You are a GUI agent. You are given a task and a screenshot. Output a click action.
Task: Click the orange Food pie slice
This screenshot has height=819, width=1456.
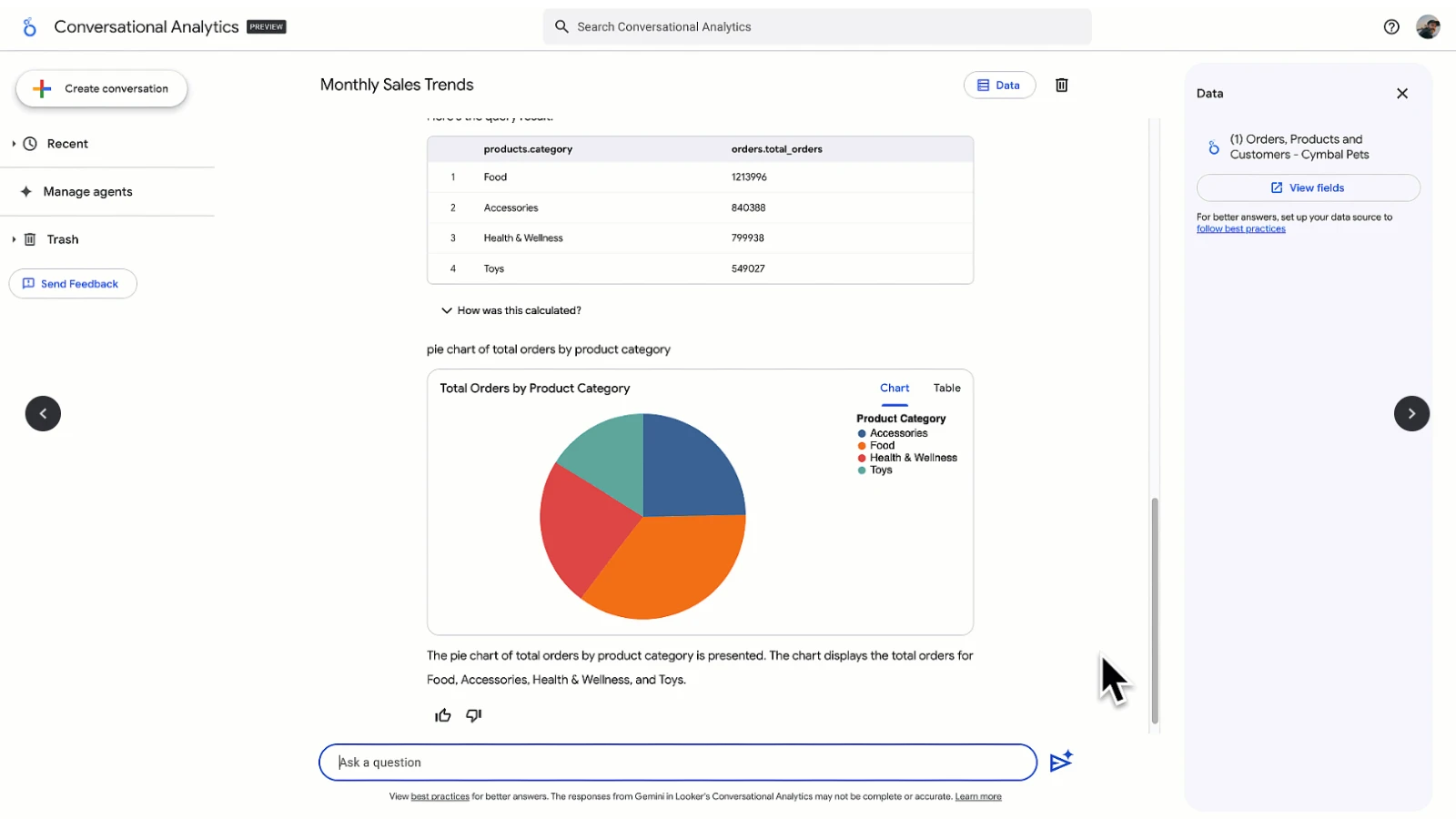click(x=669, y=569)
